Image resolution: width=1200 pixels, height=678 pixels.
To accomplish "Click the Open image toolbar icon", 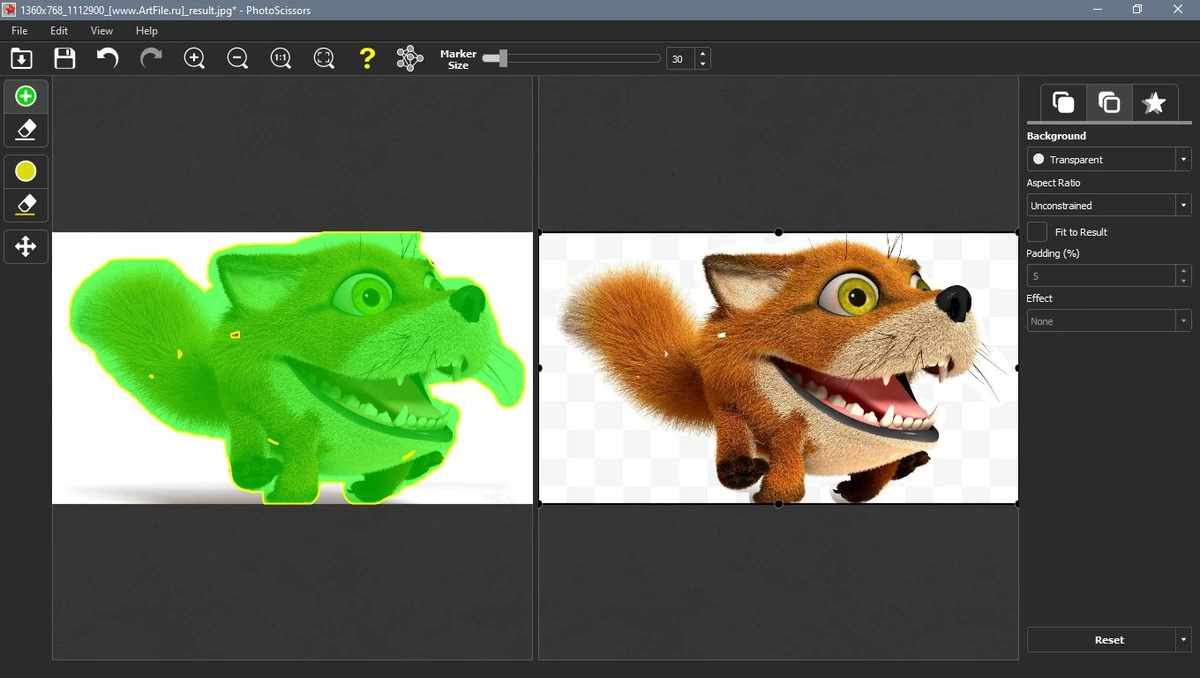I will pos(21,58).
